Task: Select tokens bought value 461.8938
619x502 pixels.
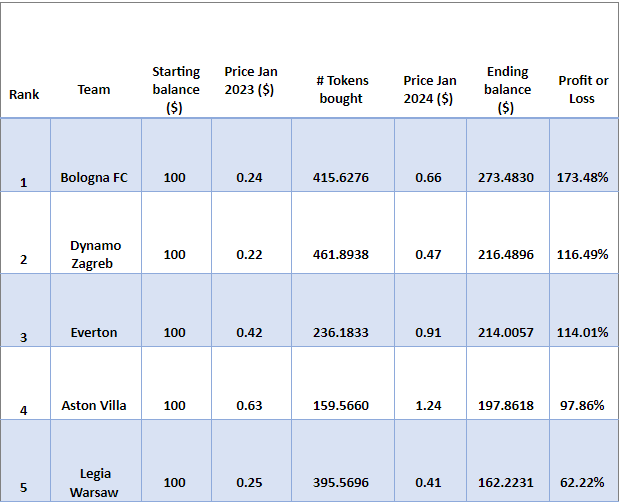Action: pos(341,255)
